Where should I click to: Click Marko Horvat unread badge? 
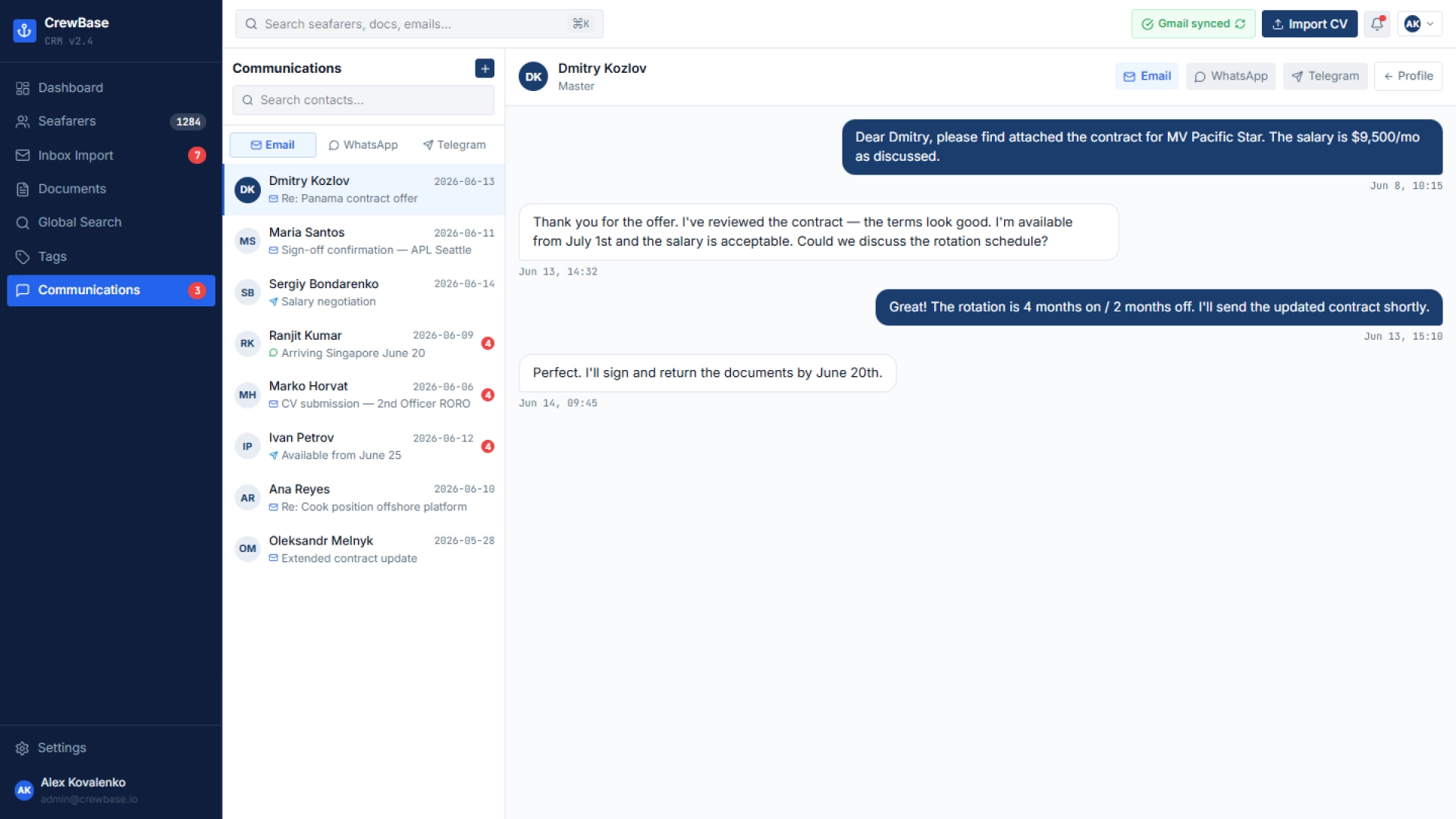click(x=488, y=395)
